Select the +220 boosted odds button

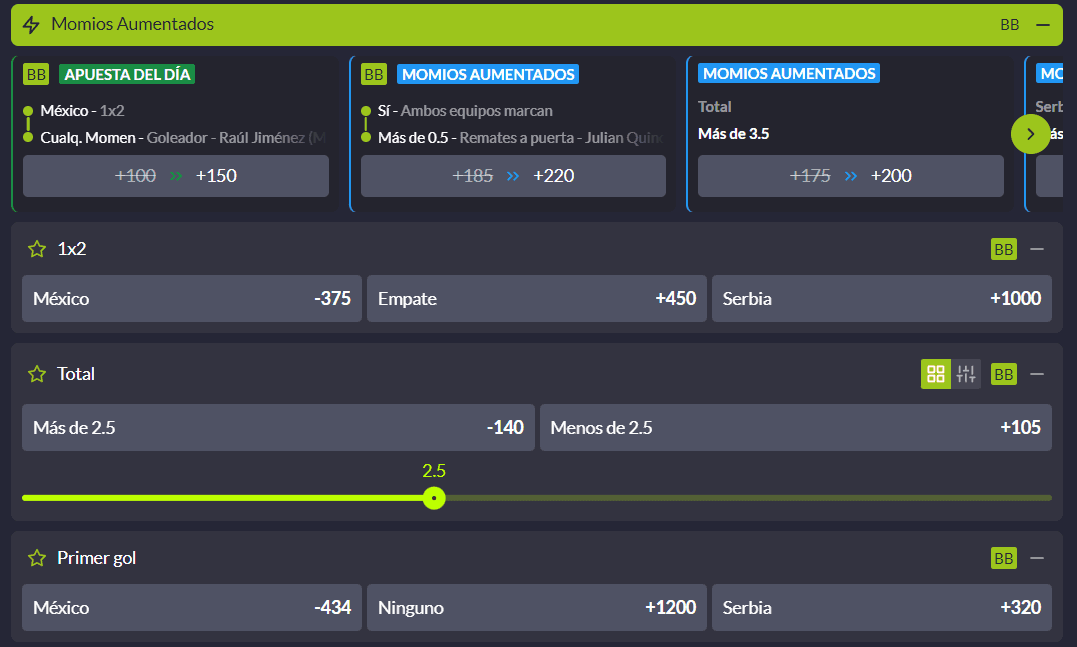pos(513,176)
